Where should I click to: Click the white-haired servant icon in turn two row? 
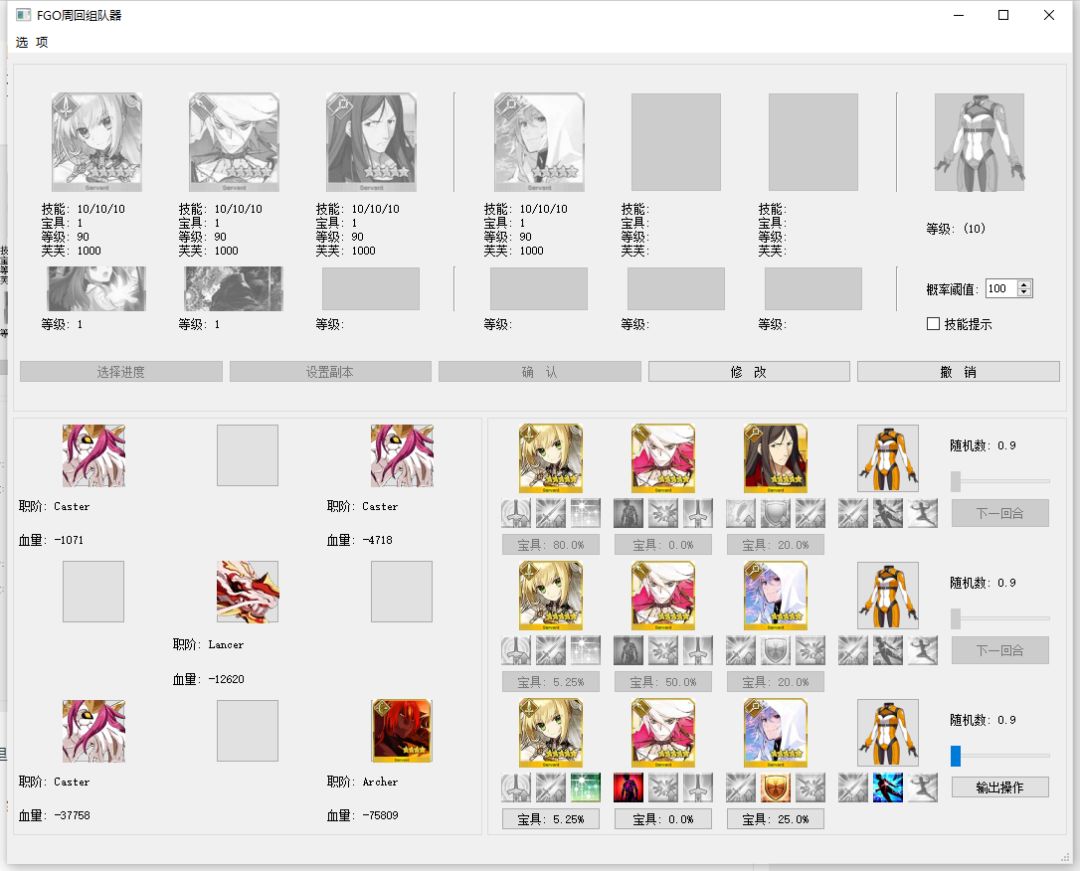click(663, 595)
